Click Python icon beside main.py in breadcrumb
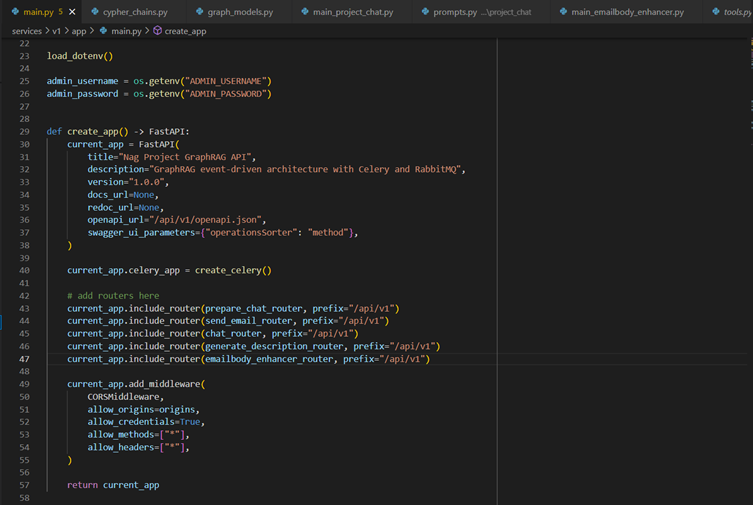Image resolution: width=753 pixels, height=505 pixels. 102,31
